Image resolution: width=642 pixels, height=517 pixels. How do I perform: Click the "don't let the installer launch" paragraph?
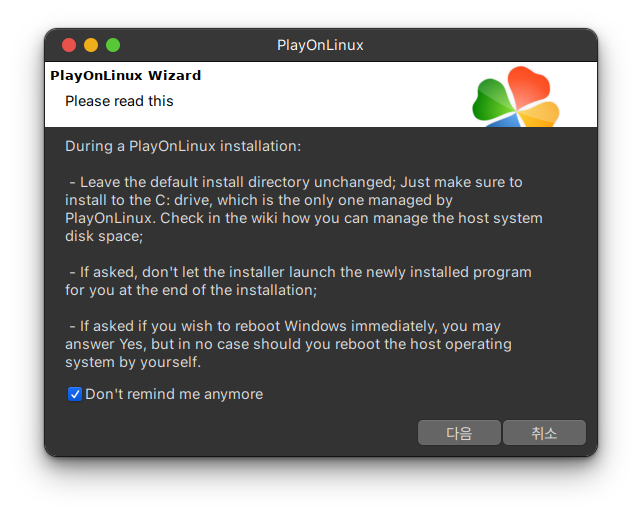tap(298, 281)
